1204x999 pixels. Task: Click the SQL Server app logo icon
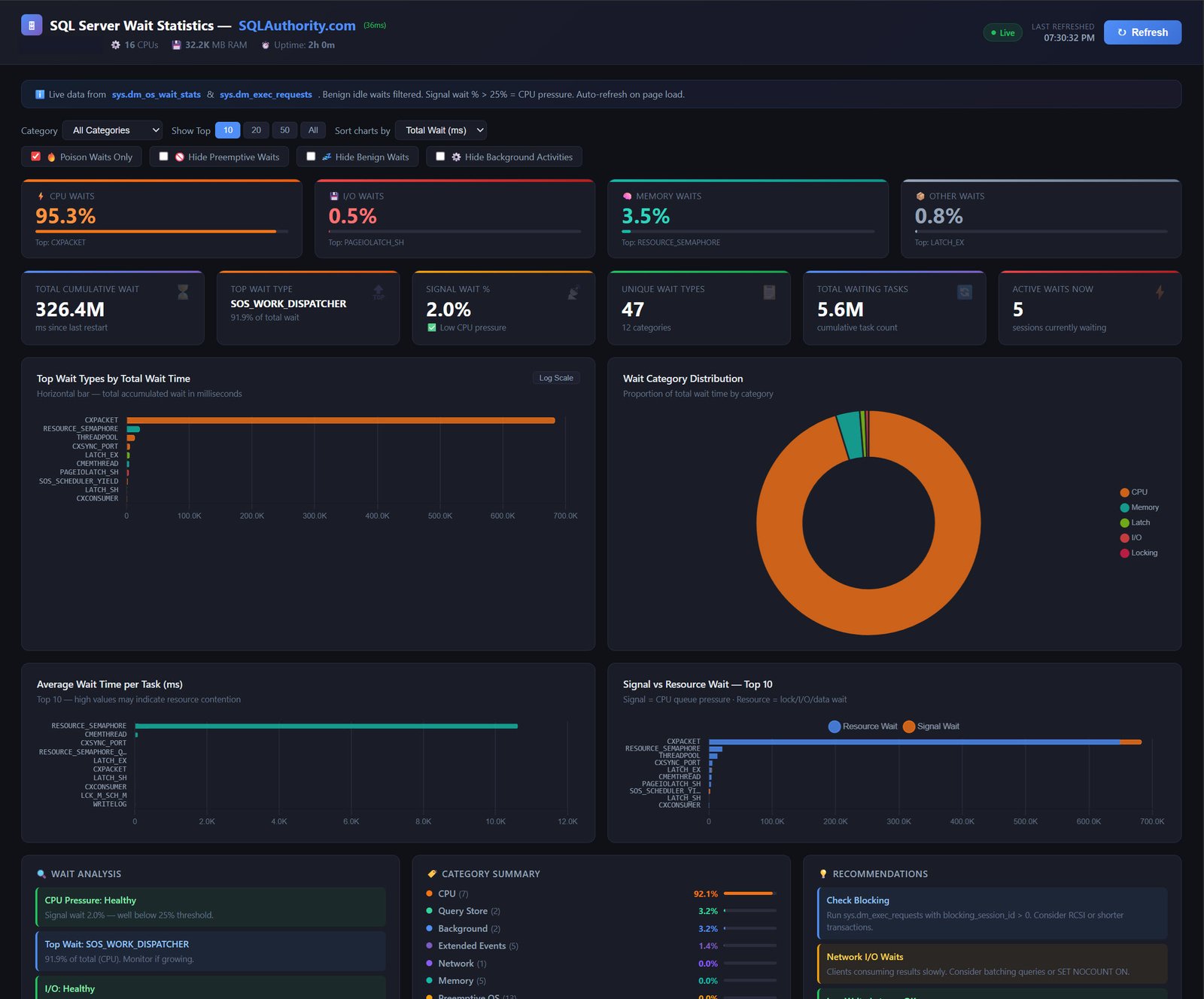[x=32, y=26]
